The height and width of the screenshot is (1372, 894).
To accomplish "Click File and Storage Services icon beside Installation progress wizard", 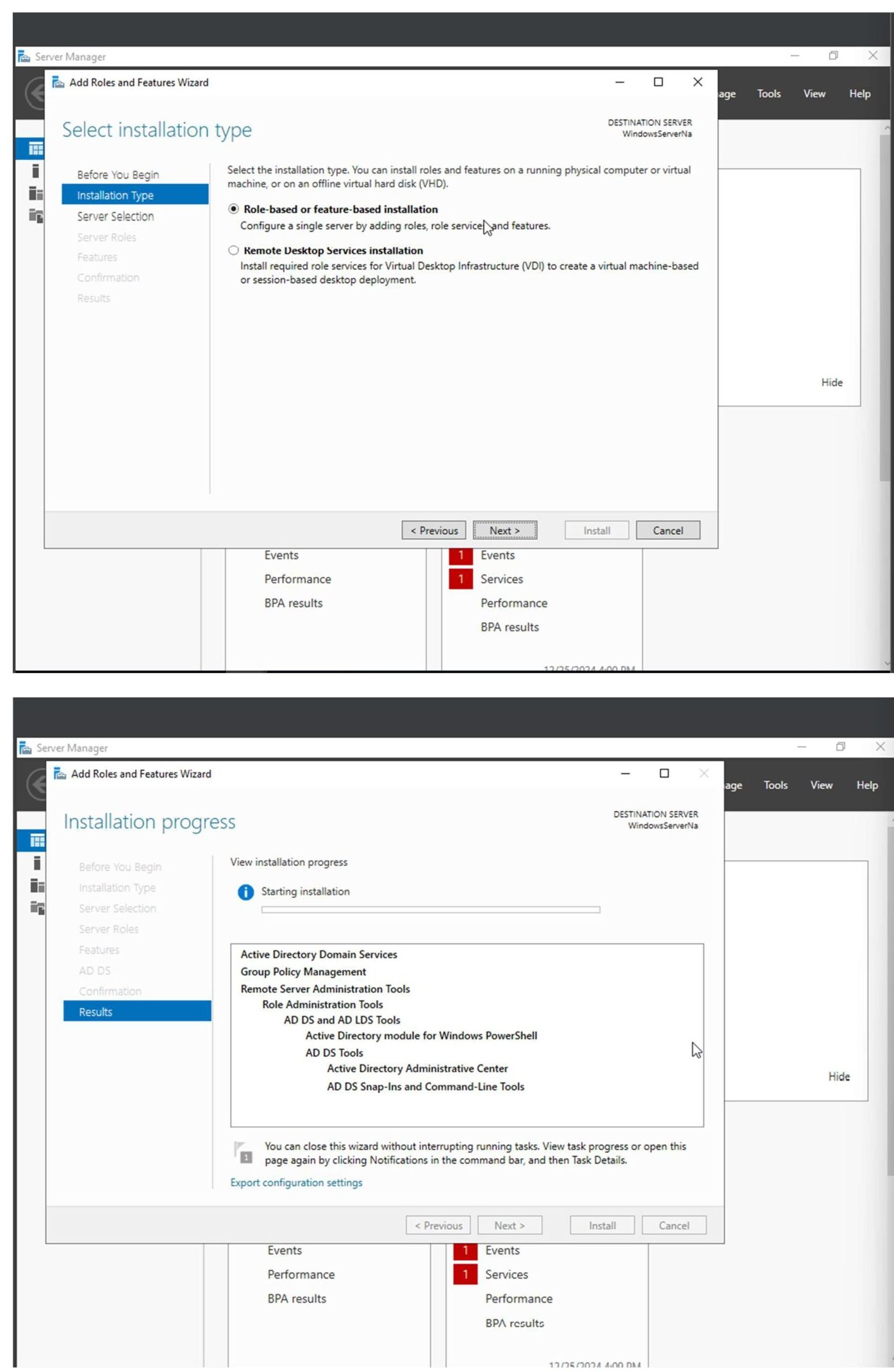I will 37,908.
